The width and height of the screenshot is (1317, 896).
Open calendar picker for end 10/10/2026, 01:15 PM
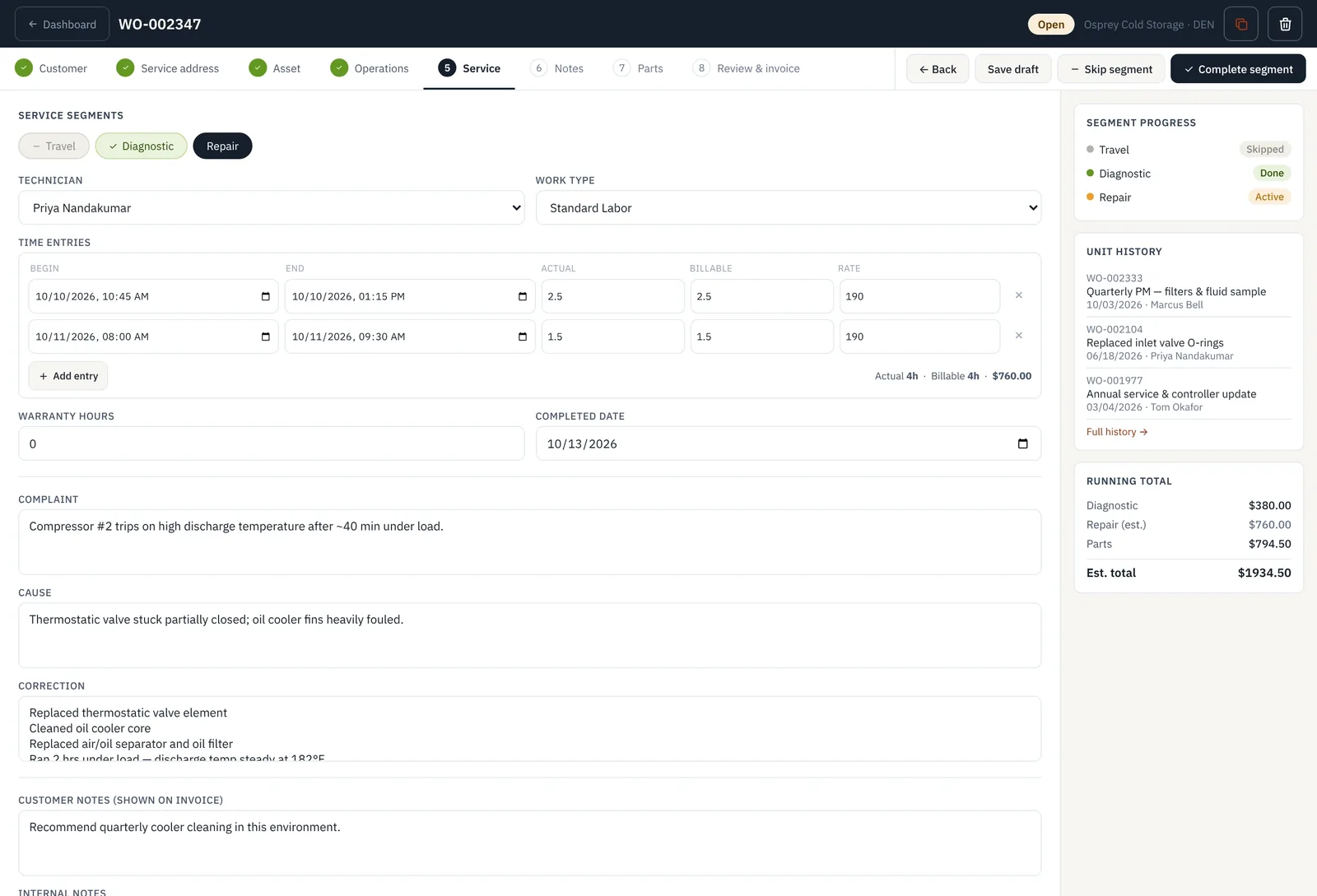click(522, 296)
